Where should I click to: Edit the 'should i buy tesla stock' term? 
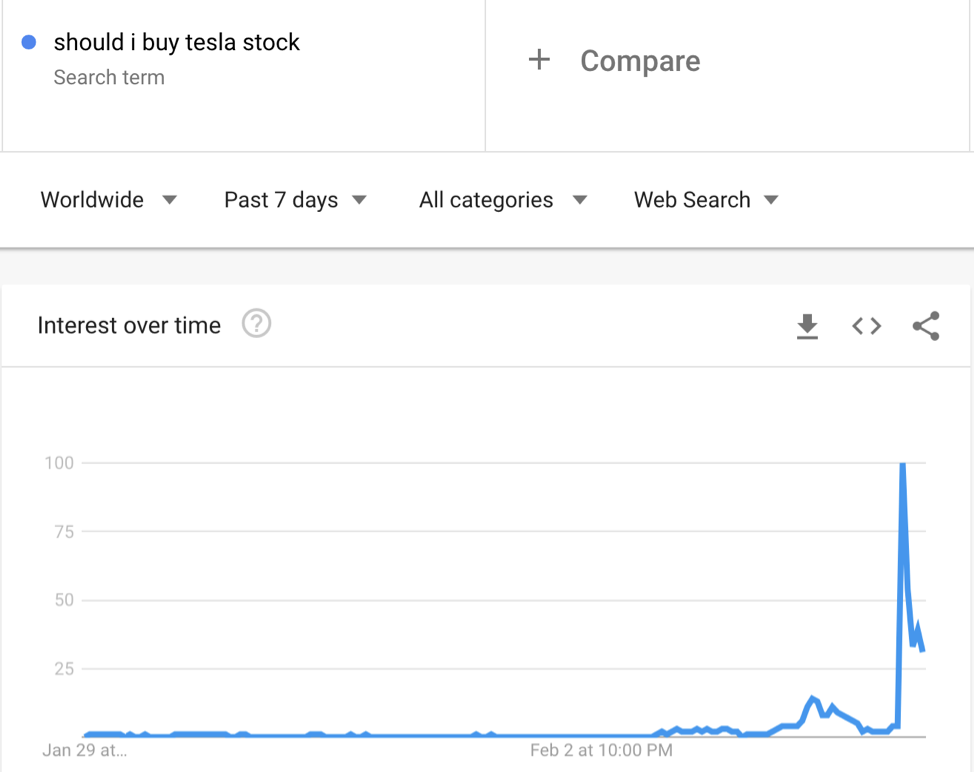(176, 42)
